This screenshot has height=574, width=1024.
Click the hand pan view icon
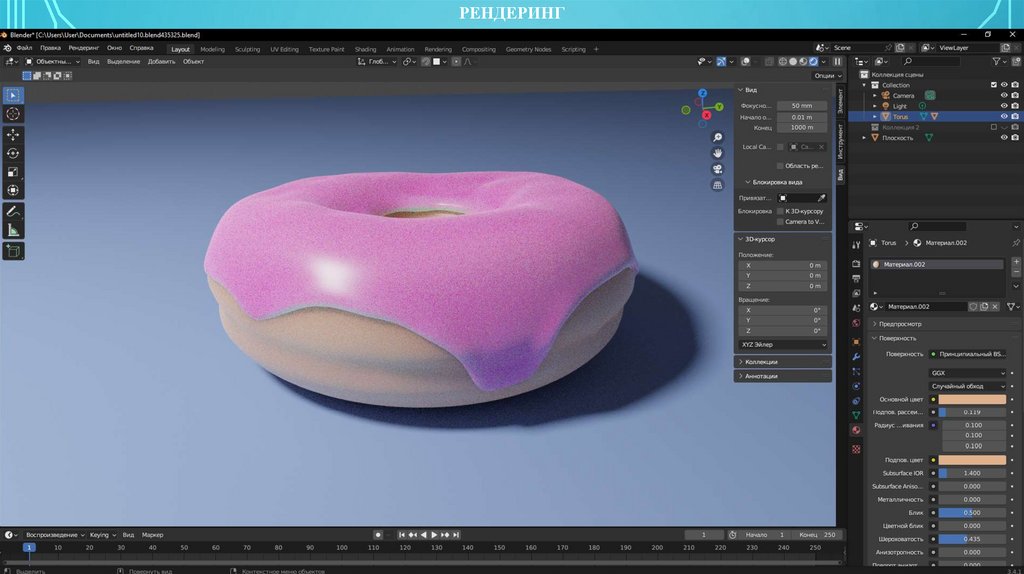tap(718, 153)
